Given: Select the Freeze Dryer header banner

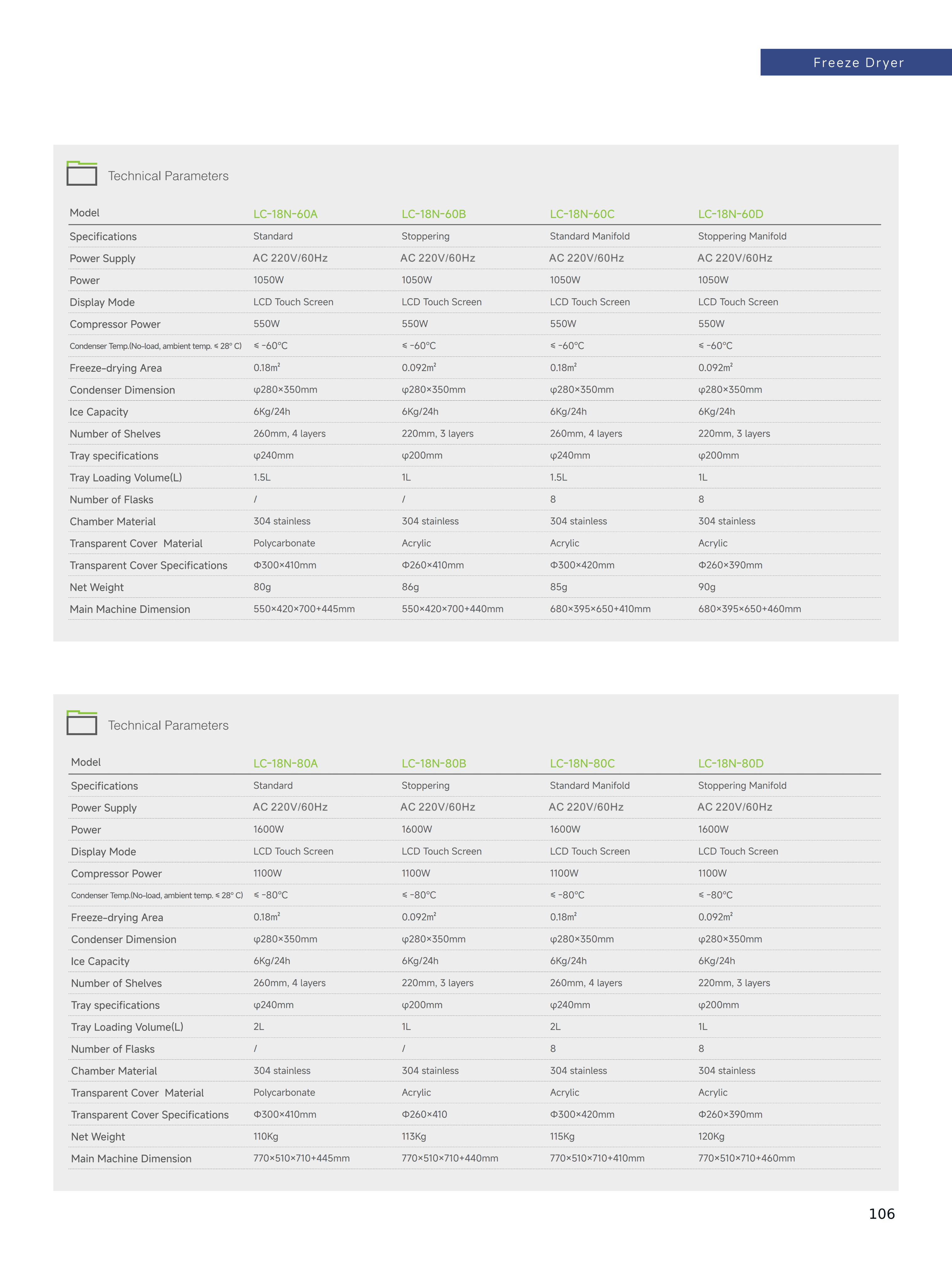Looking at the screenshot, I should pos(856,62).
